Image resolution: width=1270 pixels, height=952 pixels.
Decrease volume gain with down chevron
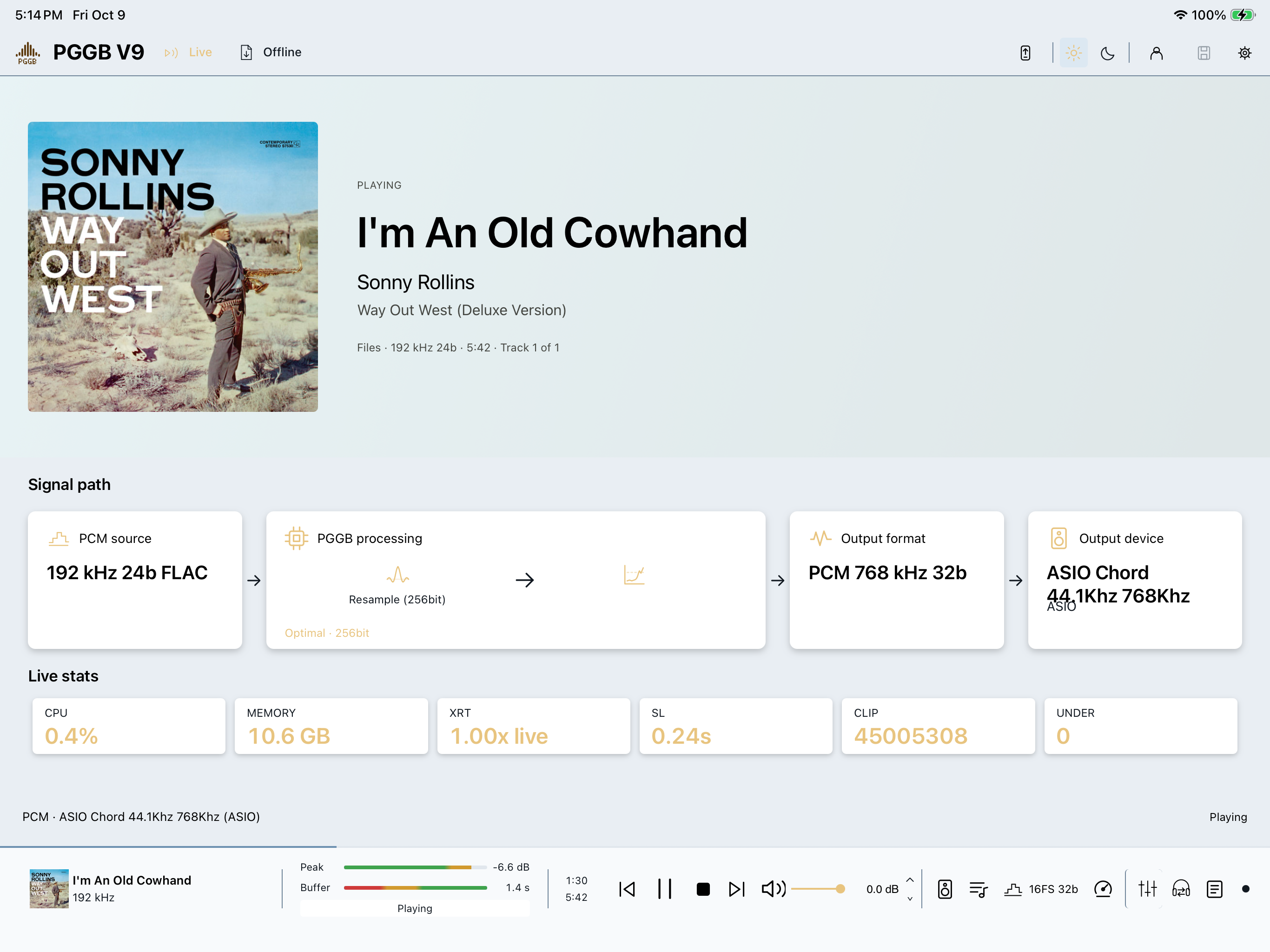pos(910,899)
